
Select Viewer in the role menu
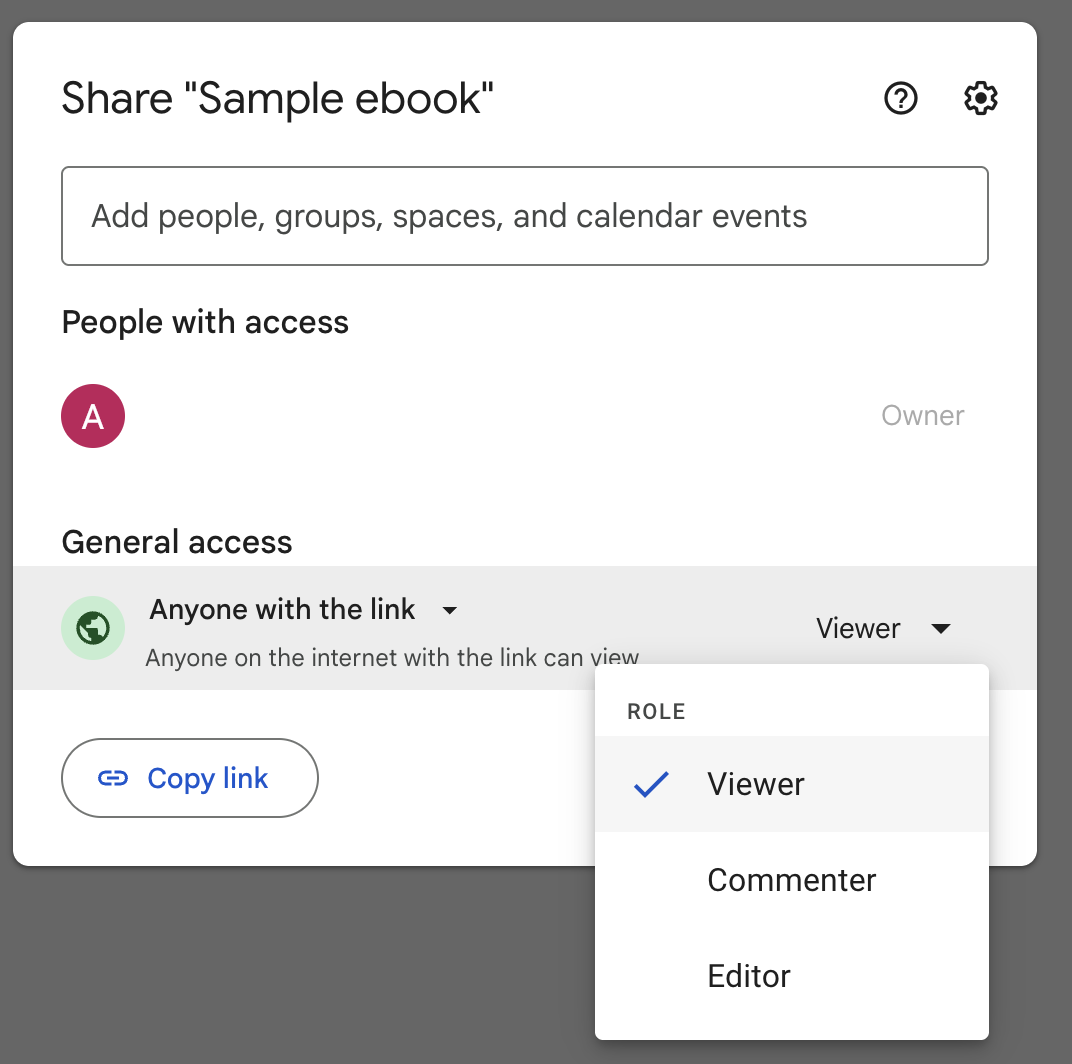pyautogui.click(x=756, y=785)
